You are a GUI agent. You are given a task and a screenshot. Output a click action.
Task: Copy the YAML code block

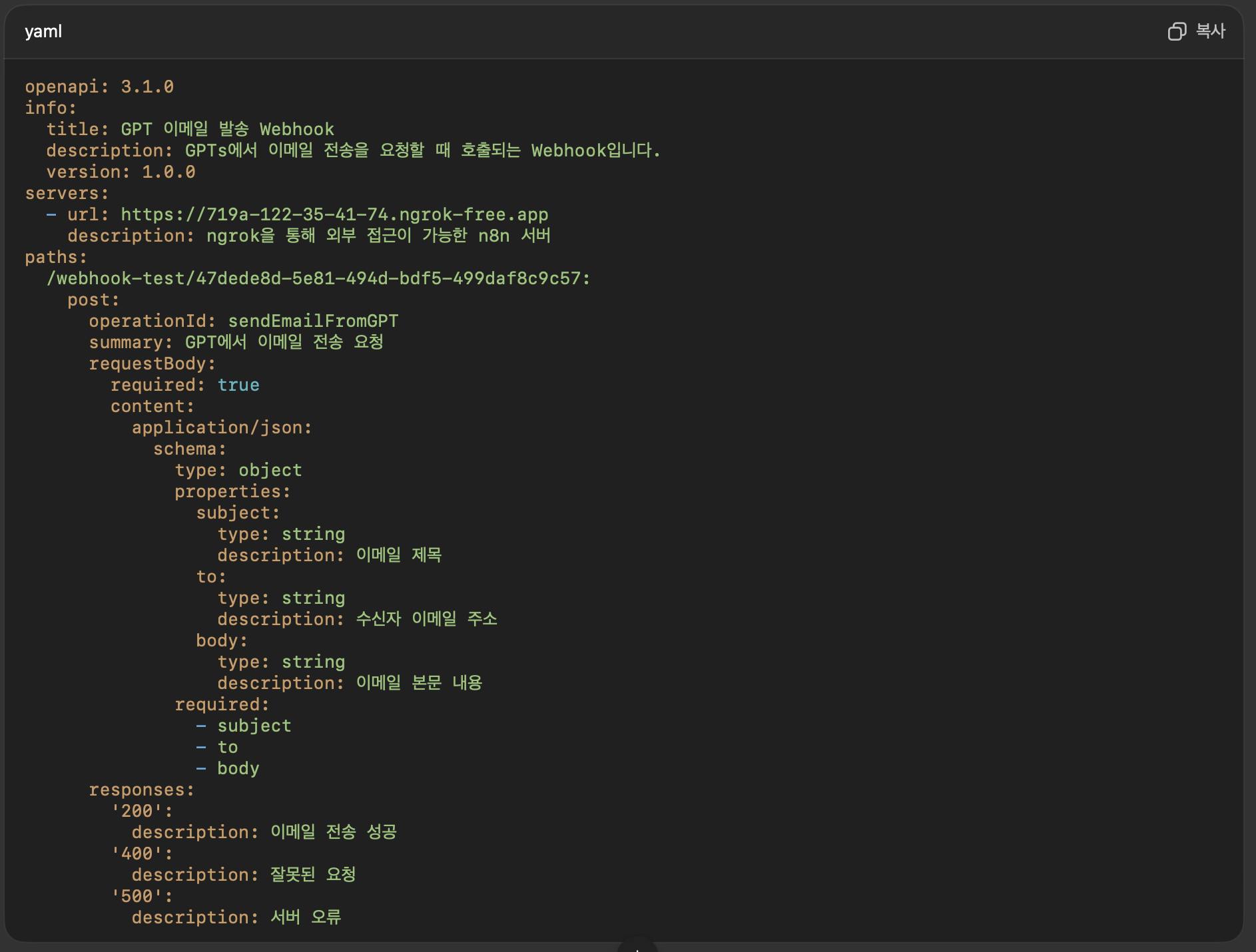point(1197,31)
